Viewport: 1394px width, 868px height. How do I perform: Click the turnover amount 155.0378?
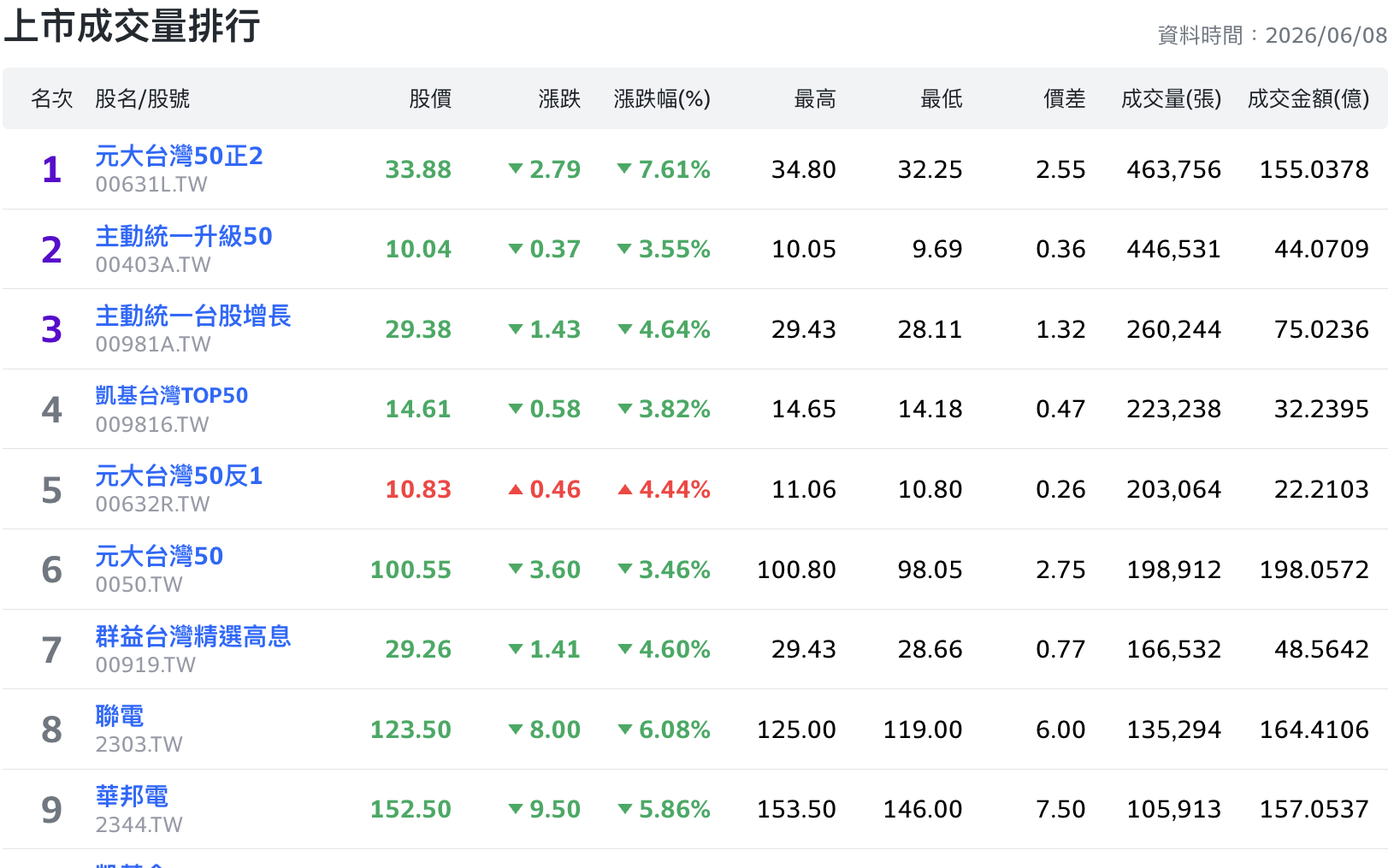tap(1314, 169)
